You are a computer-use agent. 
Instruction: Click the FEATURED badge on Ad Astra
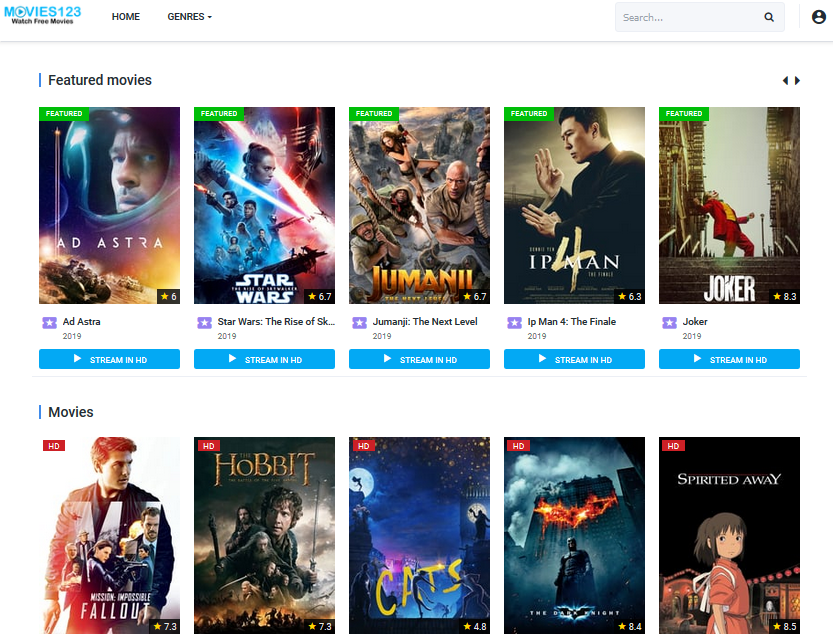pos(64,114)
